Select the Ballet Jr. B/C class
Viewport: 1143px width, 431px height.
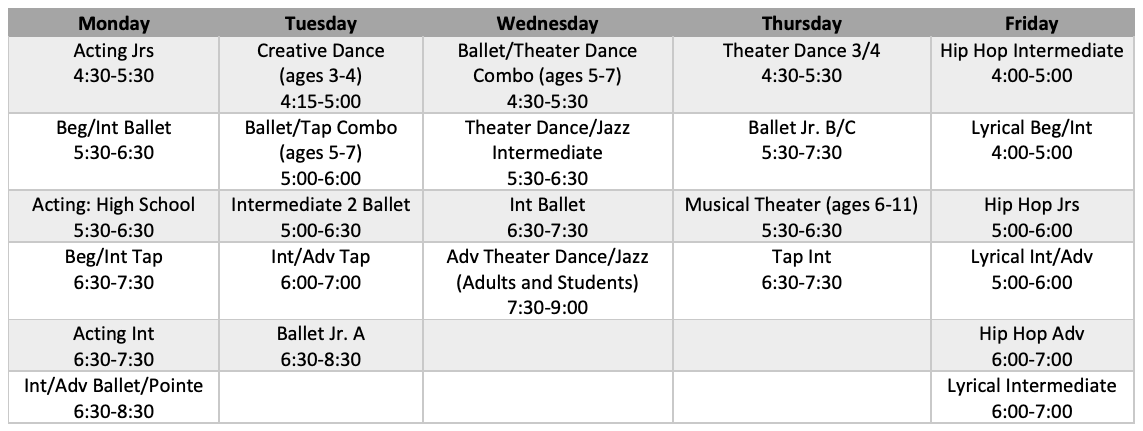[801, 140]
